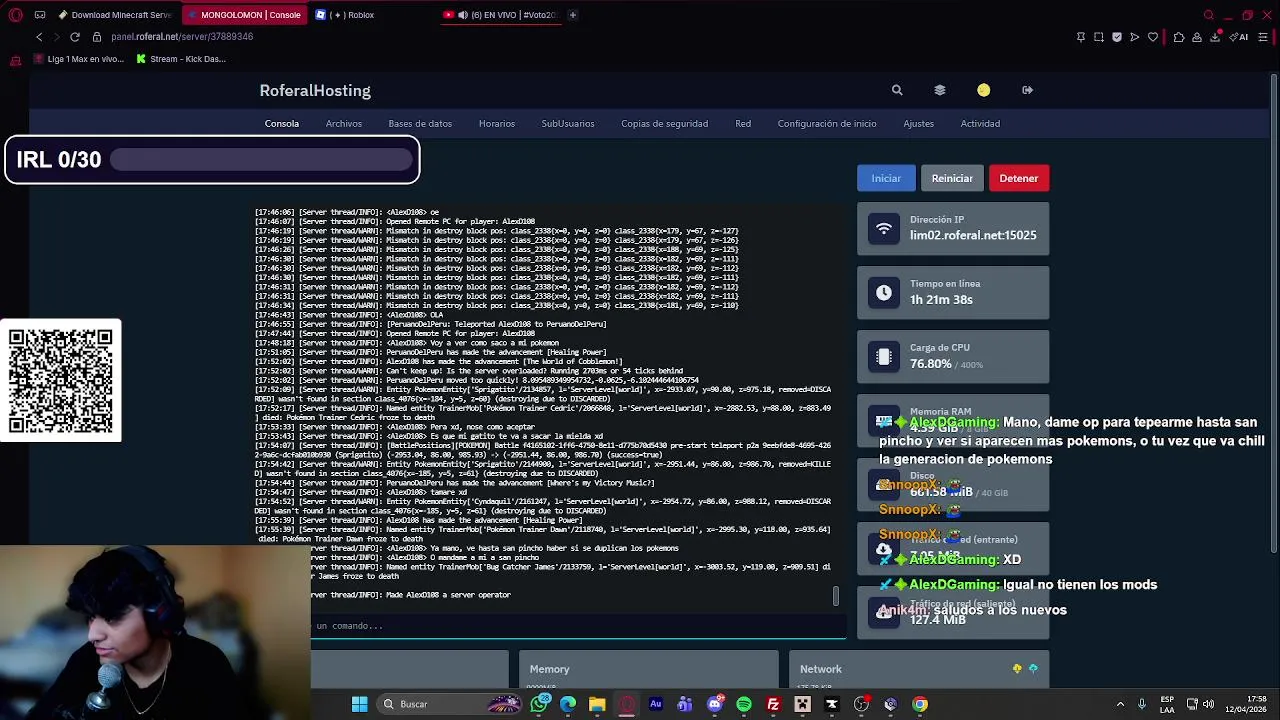The image size is (1280, 720).
Task: Open the Bases de datos tab
Action: [420, 124]
